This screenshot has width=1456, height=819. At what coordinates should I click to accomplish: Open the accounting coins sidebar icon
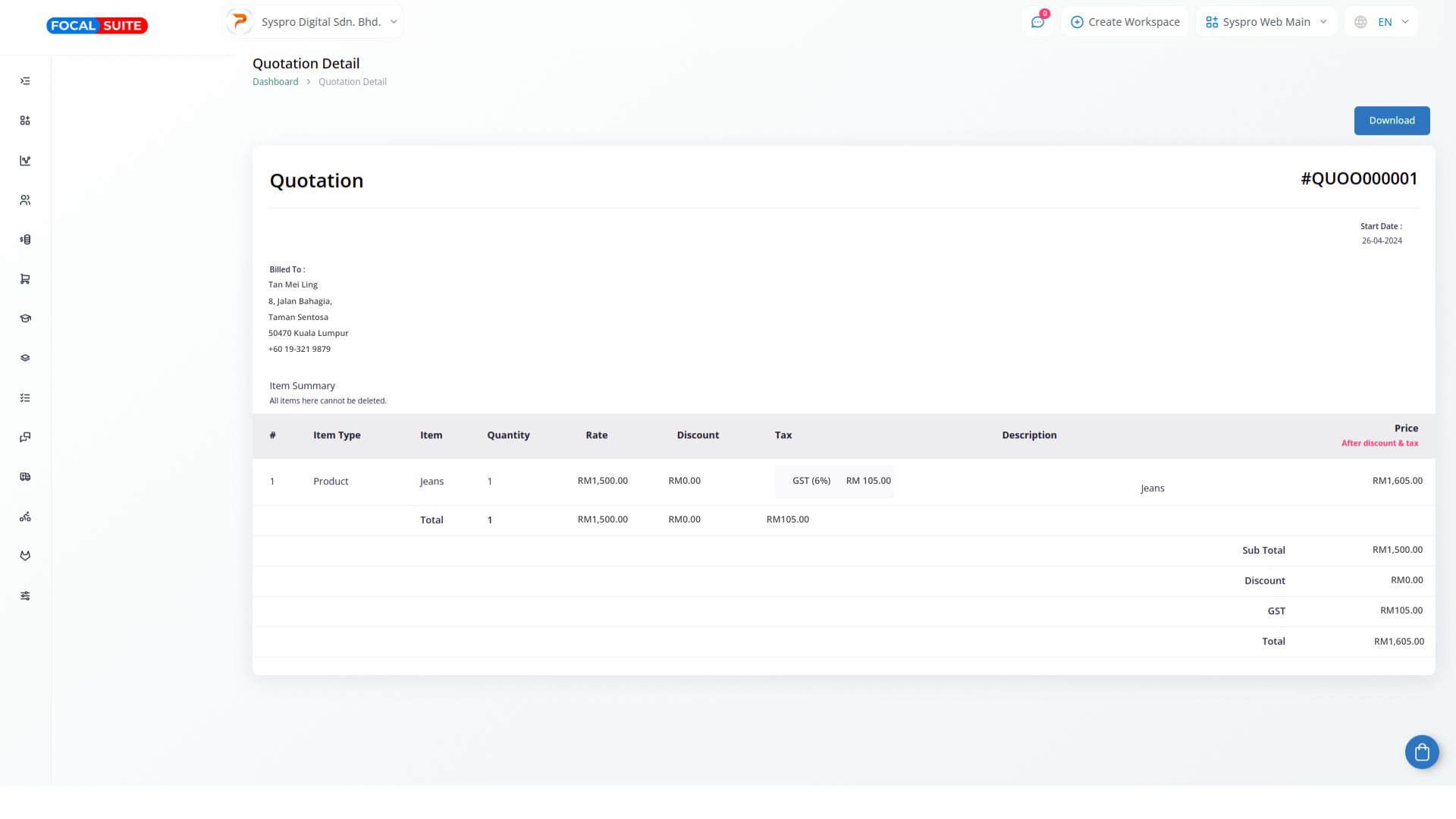(25, 240)
